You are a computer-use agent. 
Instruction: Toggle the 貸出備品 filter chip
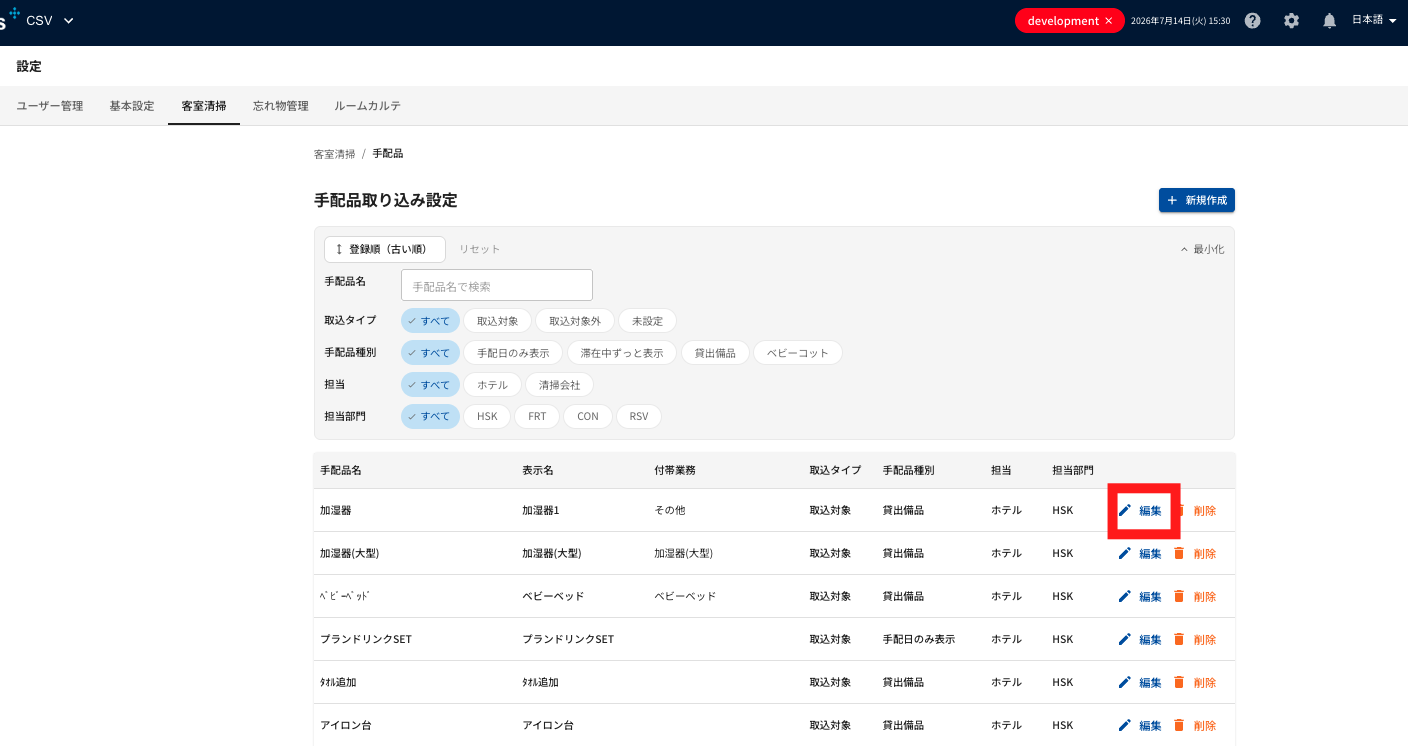pos(715,353)
